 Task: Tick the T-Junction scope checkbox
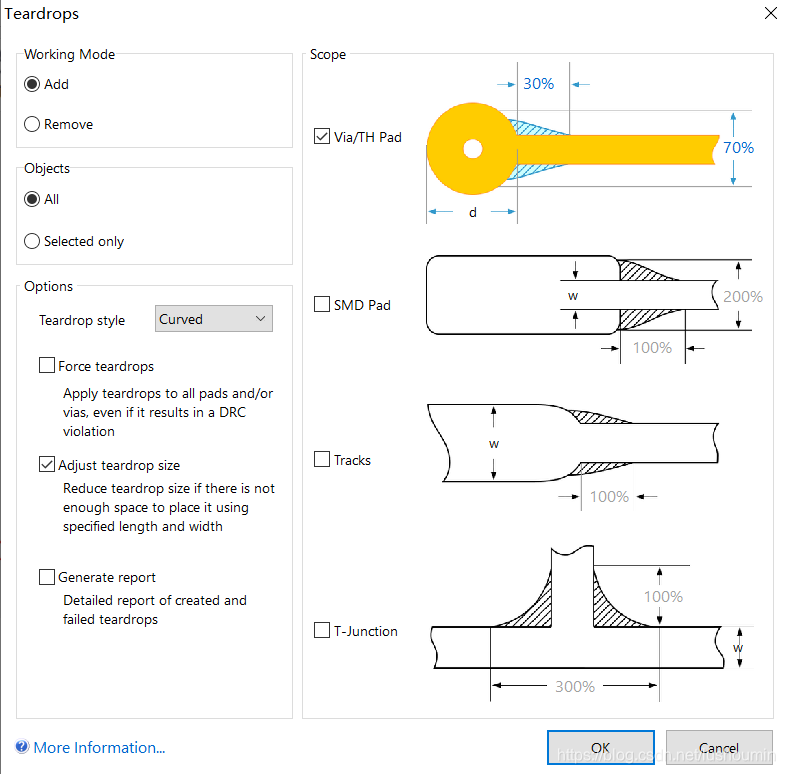322,631
